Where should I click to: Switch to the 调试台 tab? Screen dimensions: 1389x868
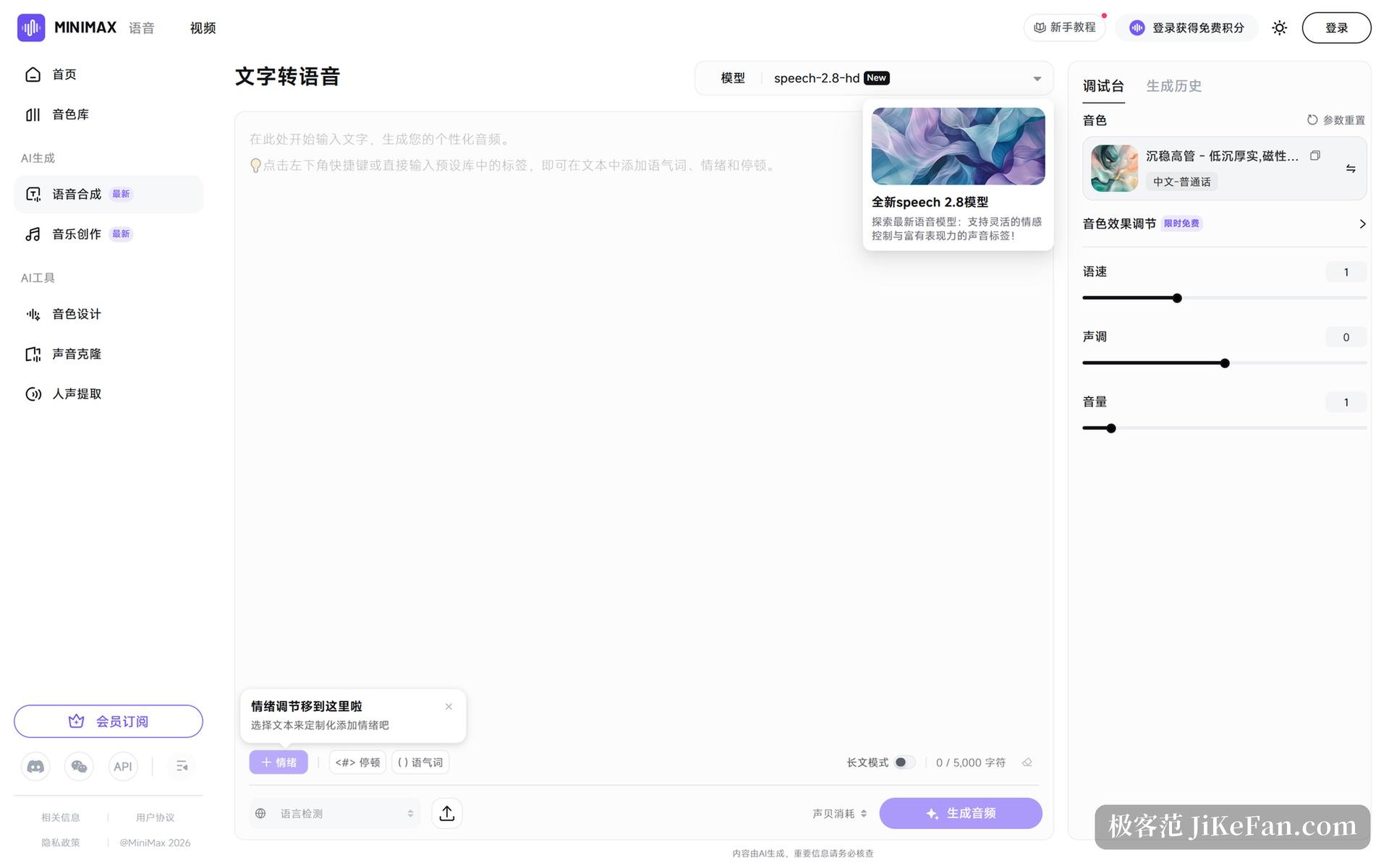(1103, 86)
